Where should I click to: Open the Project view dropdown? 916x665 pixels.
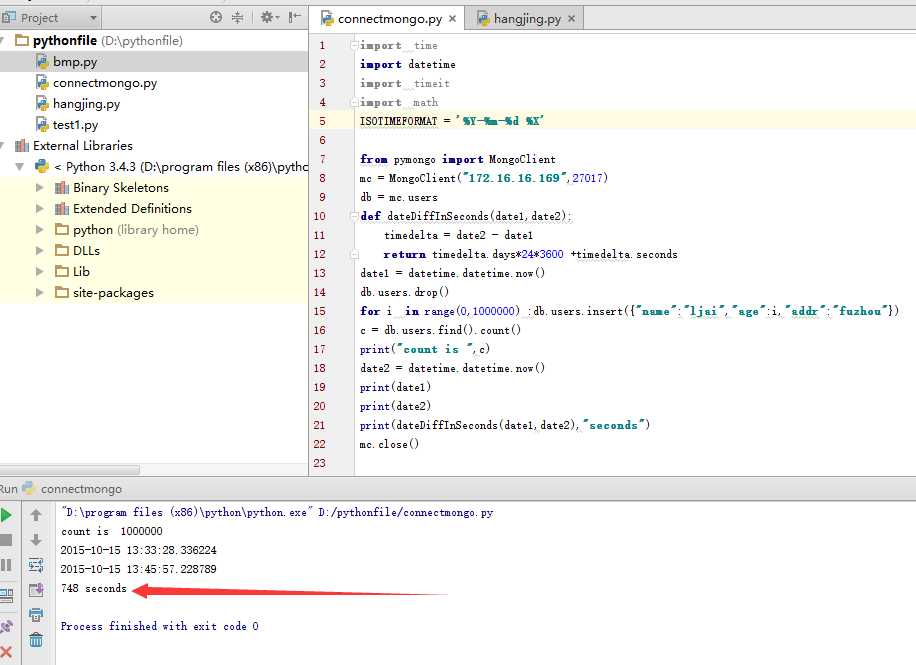(93, 18)
